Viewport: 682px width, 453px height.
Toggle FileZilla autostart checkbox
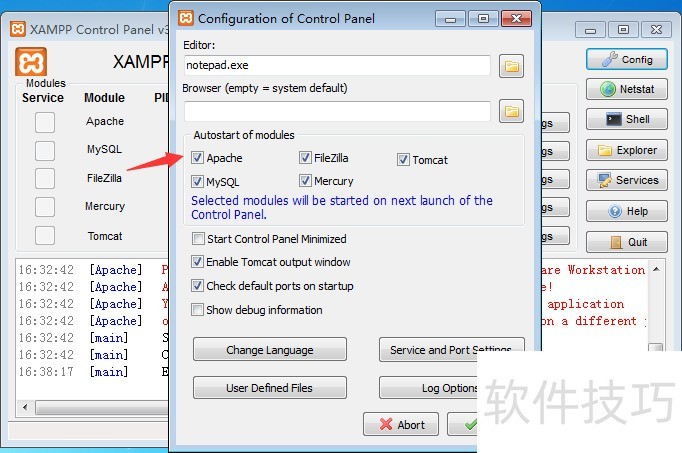pos(305,157)
